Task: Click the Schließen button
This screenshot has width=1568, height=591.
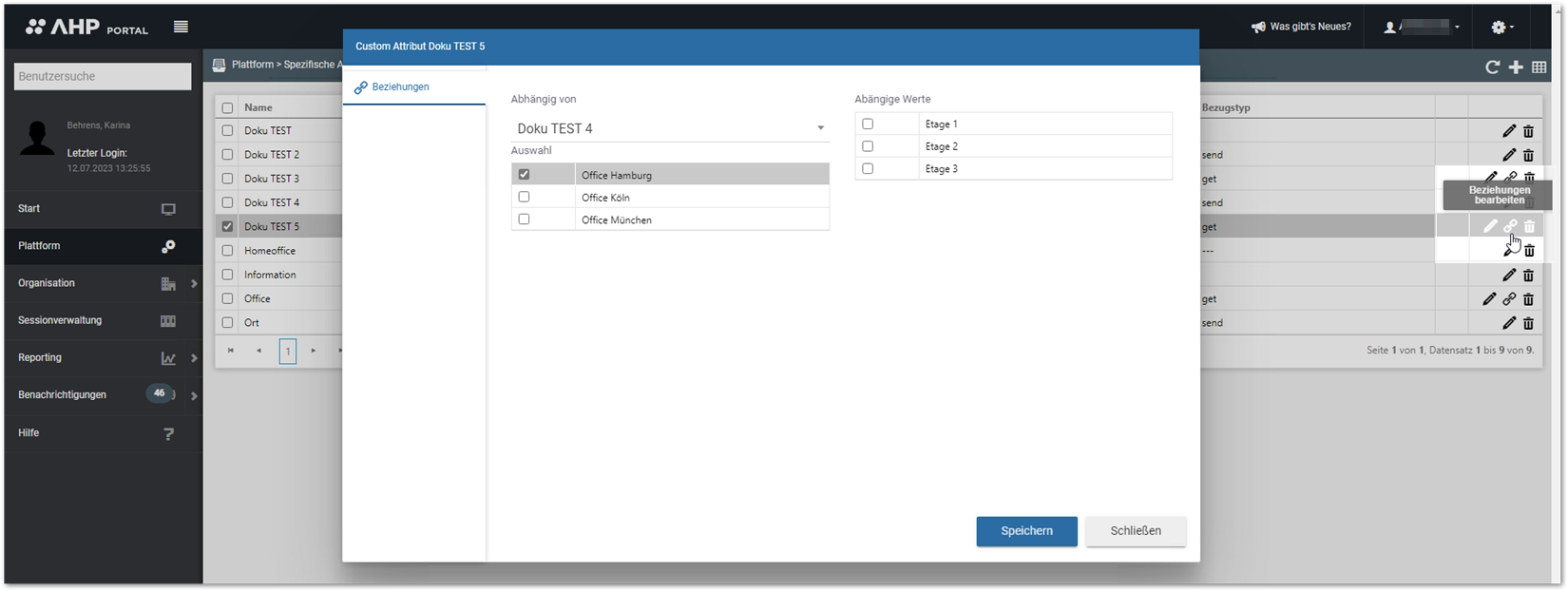Action: pos(1136,531)
